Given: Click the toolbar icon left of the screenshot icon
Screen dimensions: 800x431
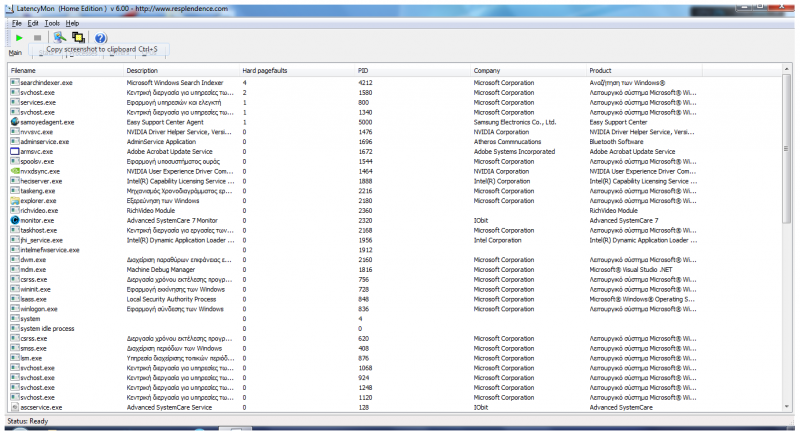Looking at the screenshot, I should pyautogui.click(x=60, y=37).
